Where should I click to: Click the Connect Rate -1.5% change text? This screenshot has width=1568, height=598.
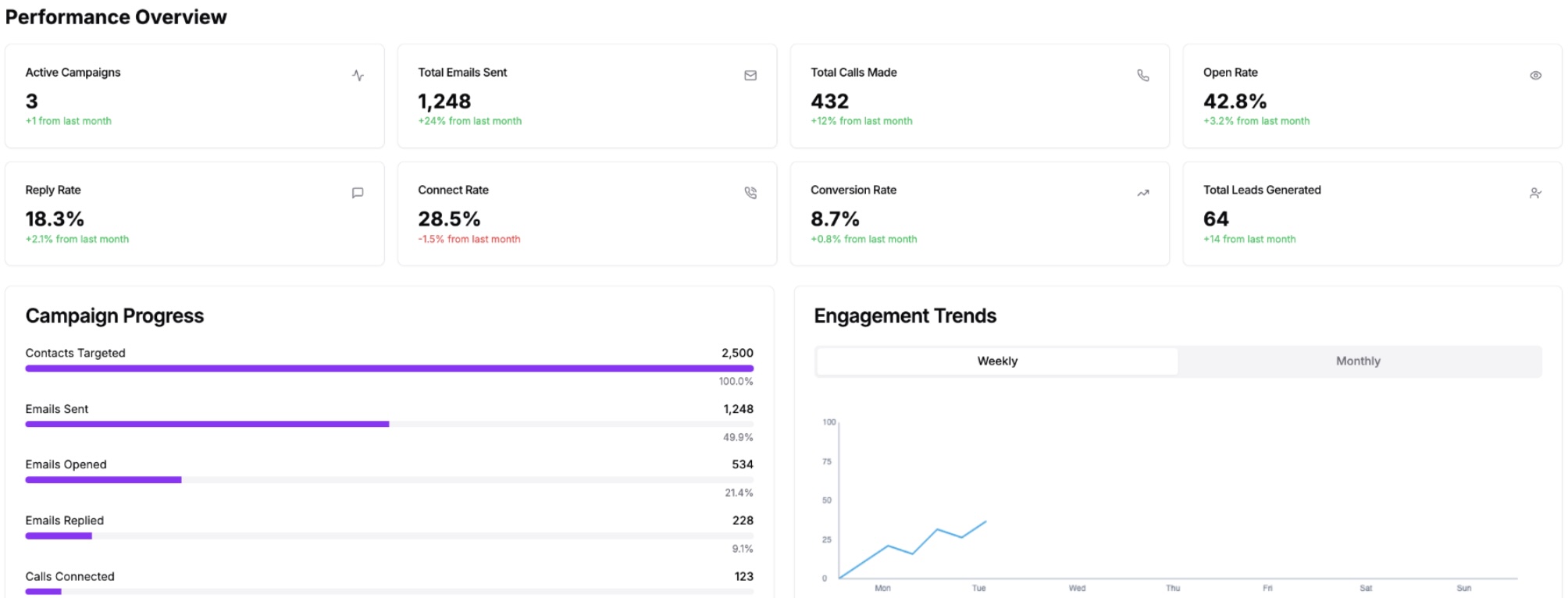pyautogui.click(x=469, y=240)
